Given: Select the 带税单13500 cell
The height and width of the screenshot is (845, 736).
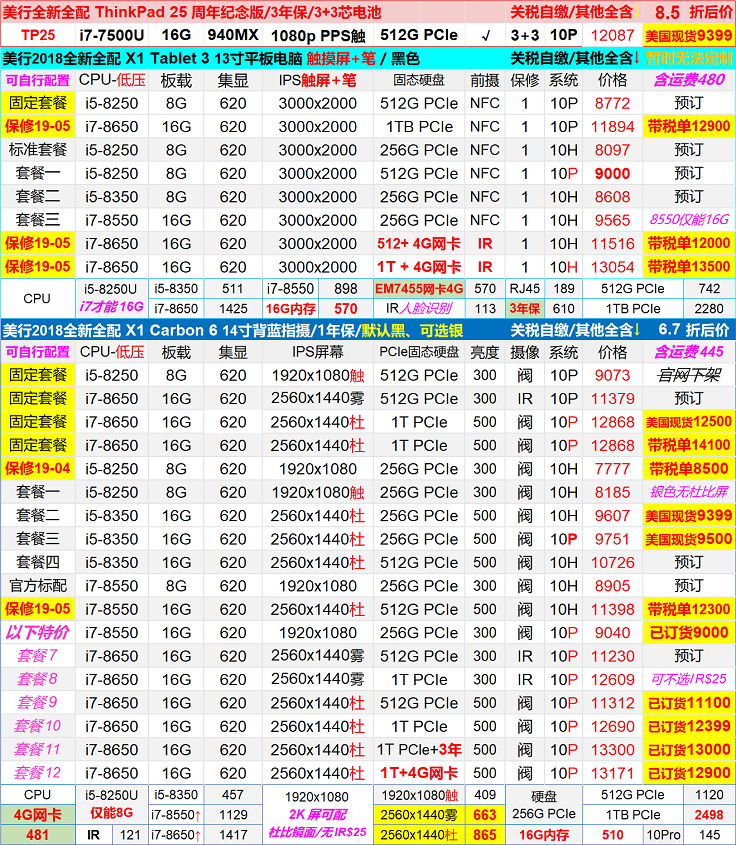Looking at the screenshot, I should coord(688,267).
